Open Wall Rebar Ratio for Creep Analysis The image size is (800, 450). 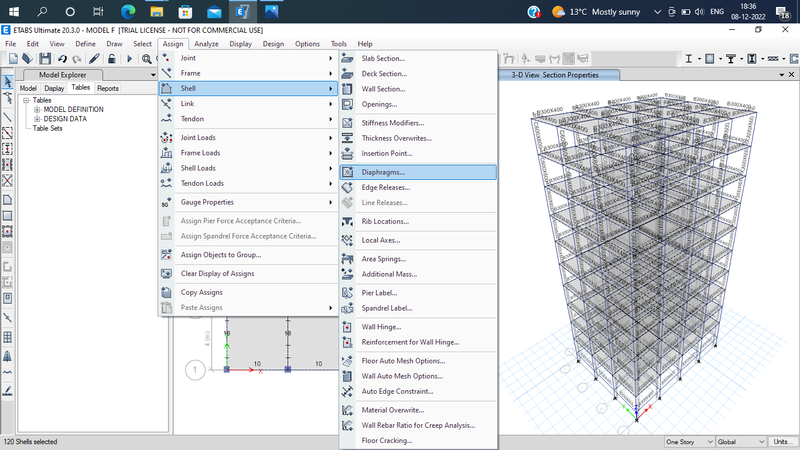point(418,426)
